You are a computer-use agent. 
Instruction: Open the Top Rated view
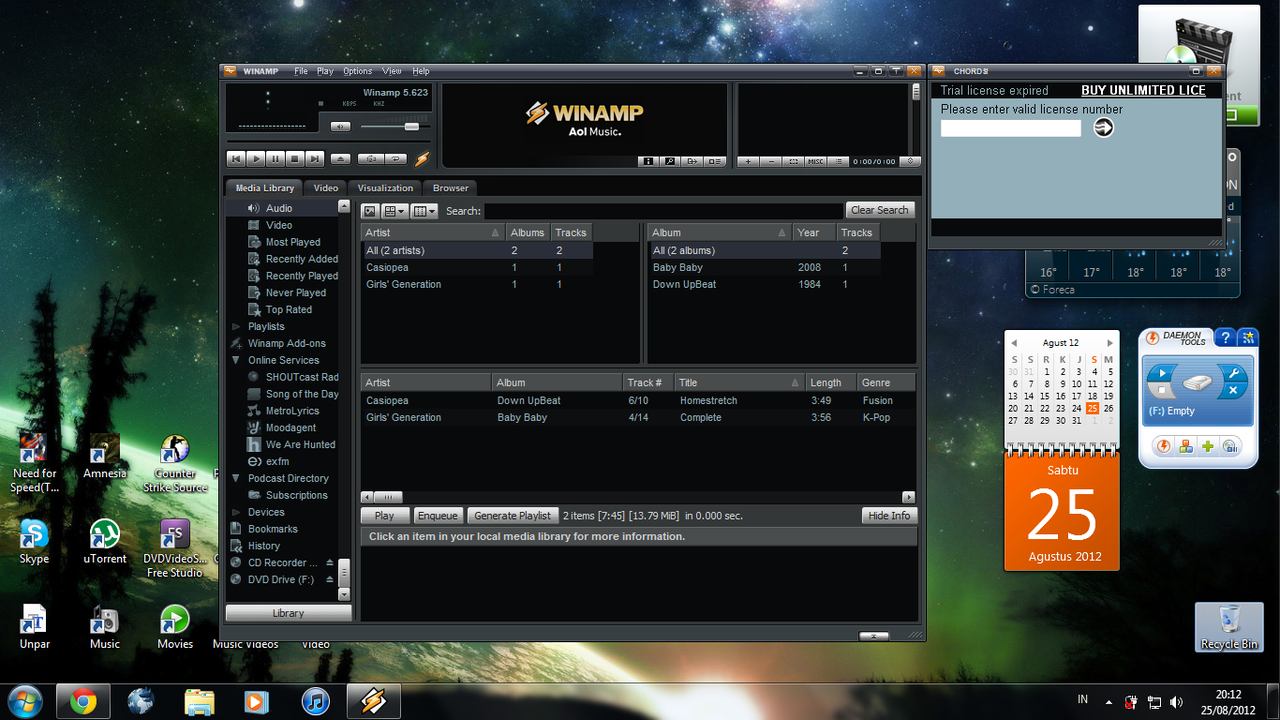[289, 310]
